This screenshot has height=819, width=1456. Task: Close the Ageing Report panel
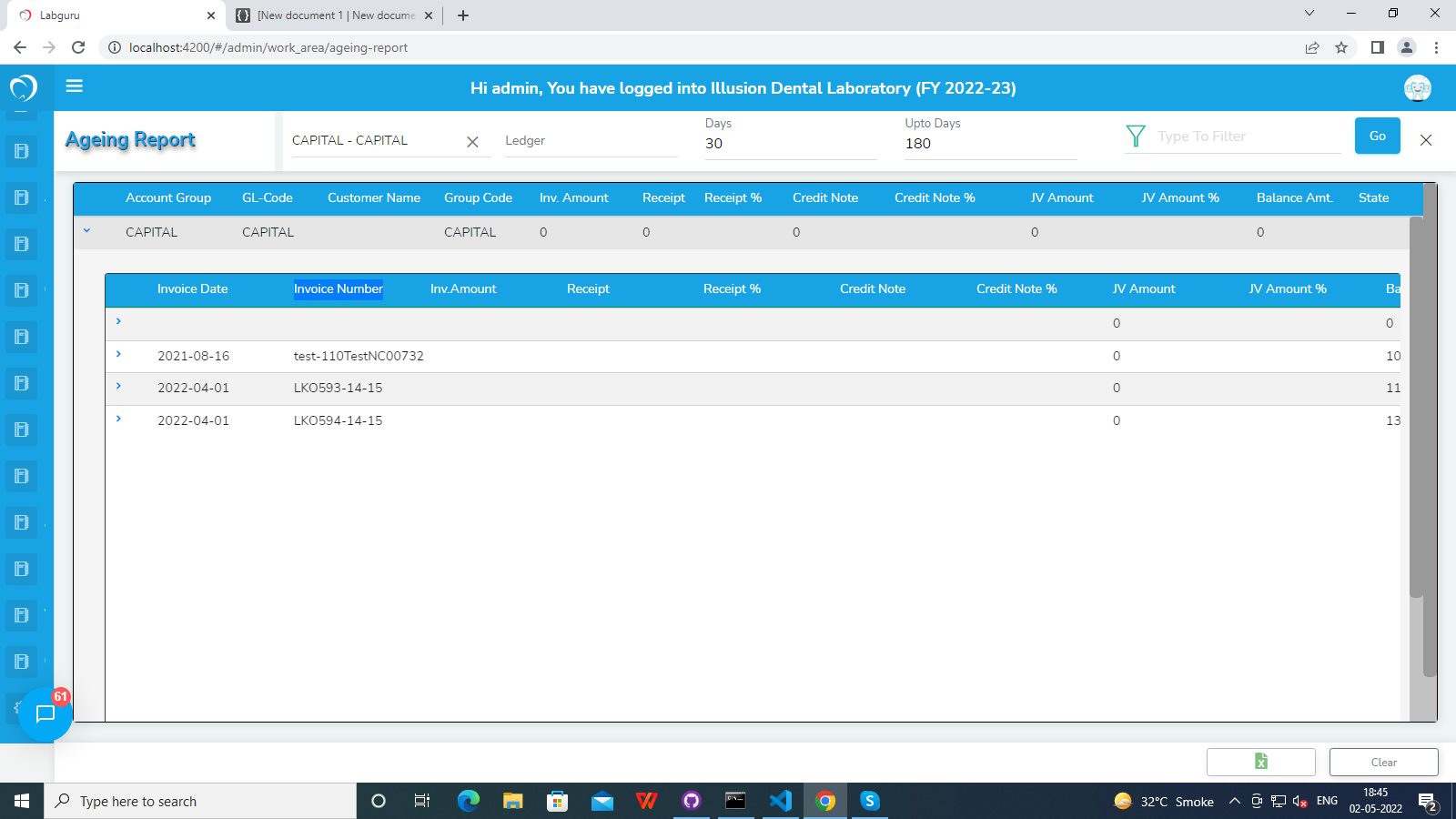click(x=1426, y=140)
